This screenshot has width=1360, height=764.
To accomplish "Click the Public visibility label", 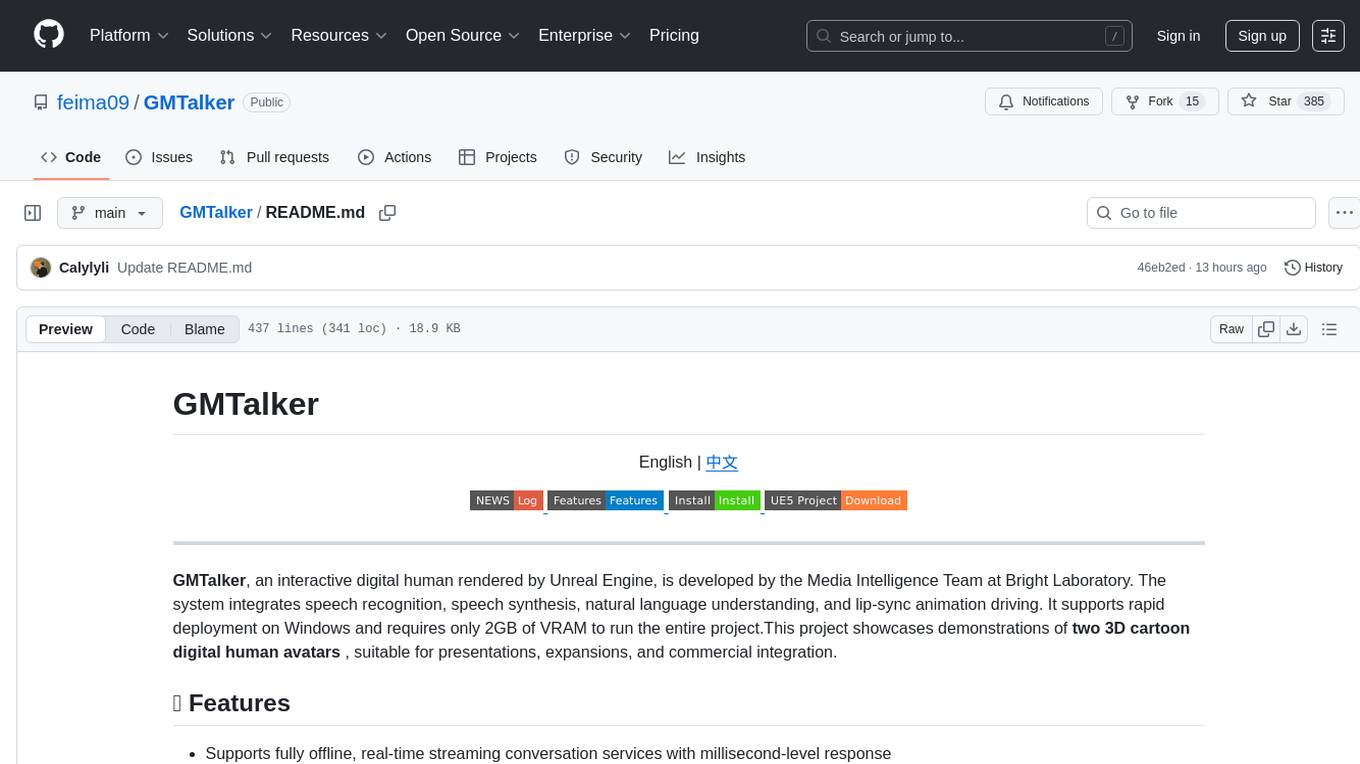I will click(266, 102).
